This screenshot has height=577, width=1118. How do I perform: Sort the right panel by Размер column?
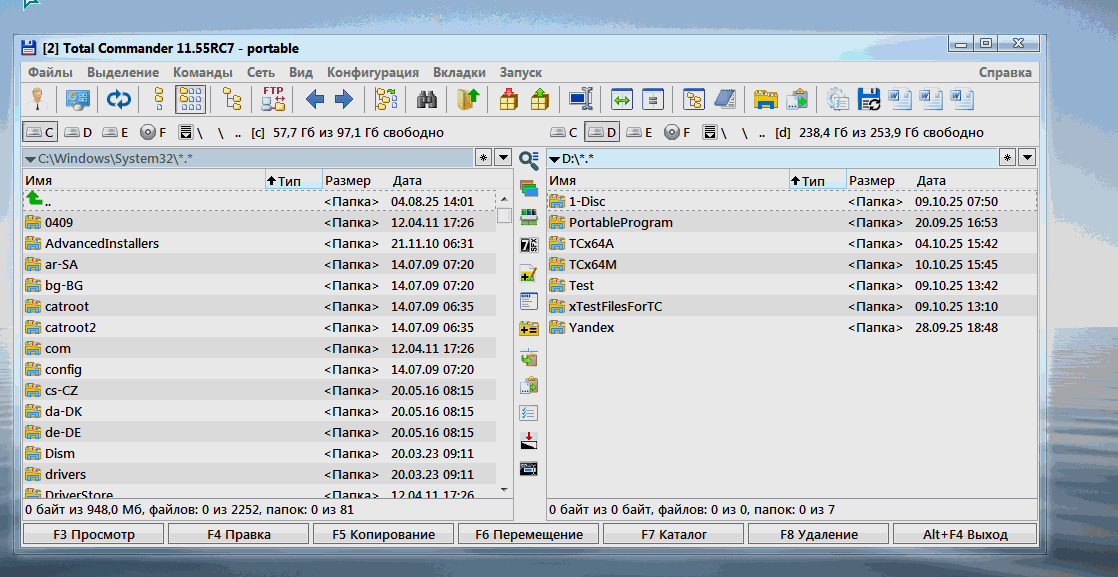click(x=879, y=181)
